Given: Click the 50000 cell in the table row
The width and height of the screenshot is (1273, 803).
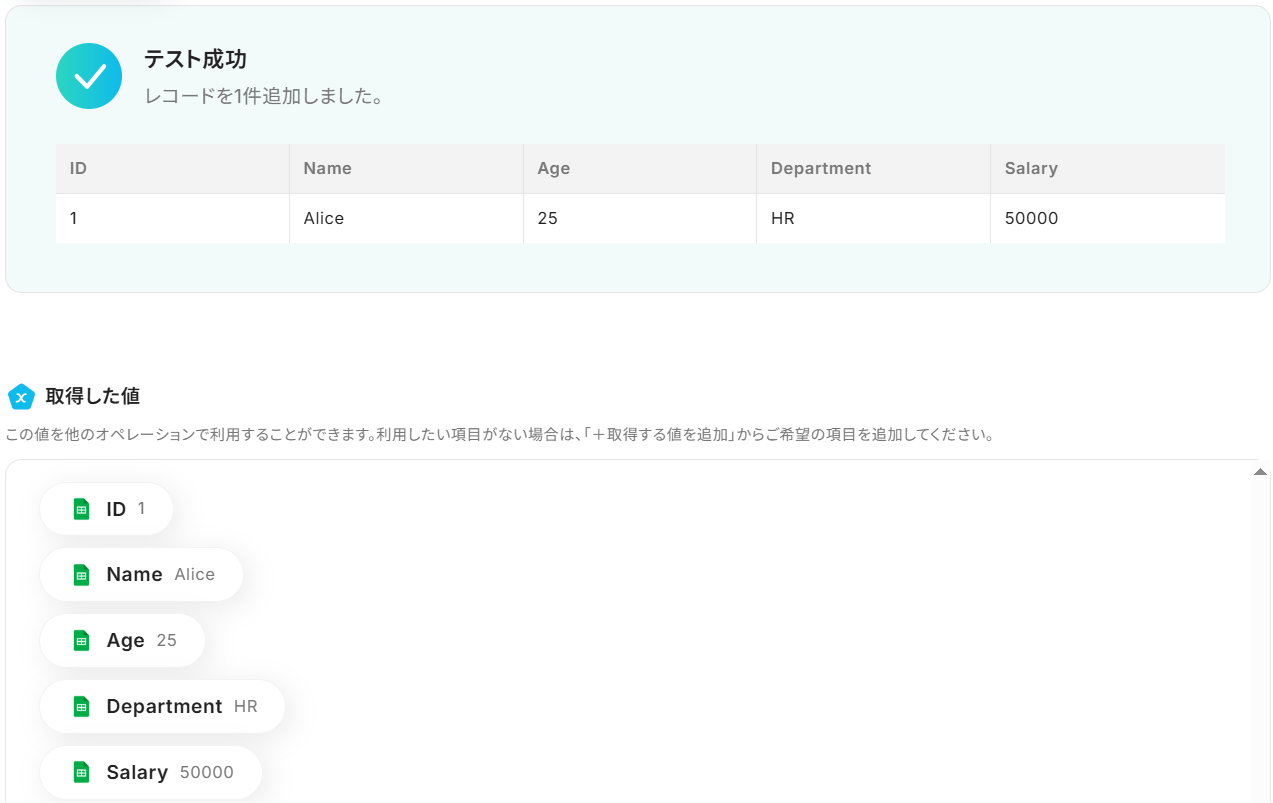Looking at the screenshot, I should click(x=1031, y=218).
